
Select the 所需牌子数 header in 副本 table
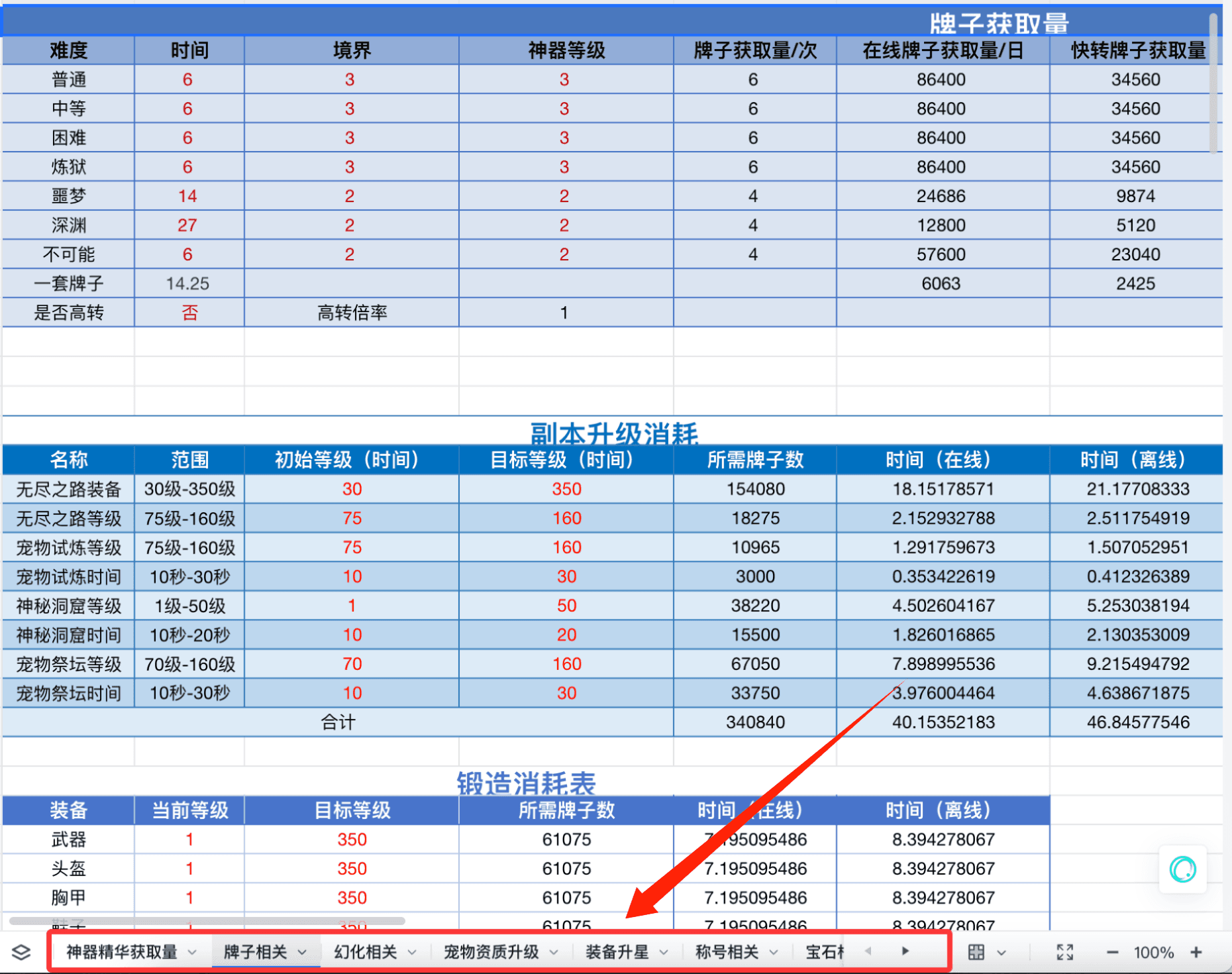coord(755,460)
